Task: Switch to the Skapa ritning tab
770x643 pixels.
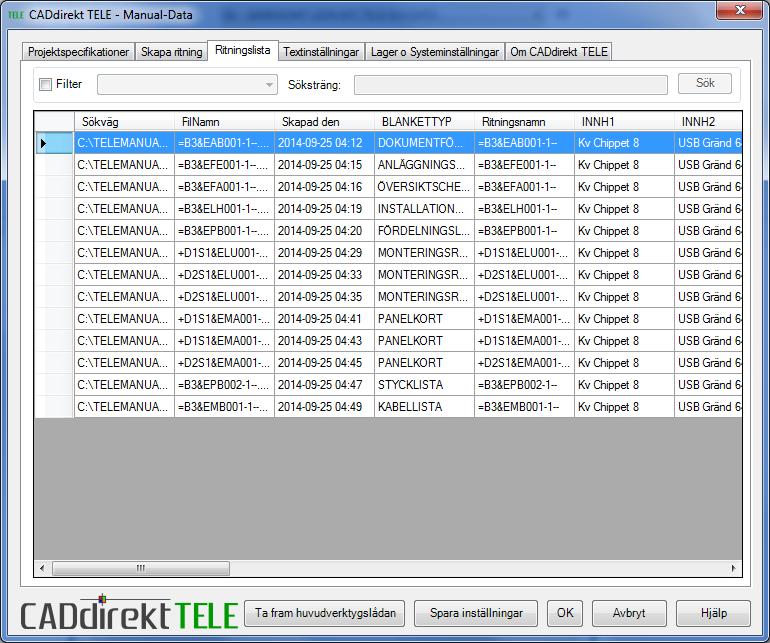Action: point(171,52)
